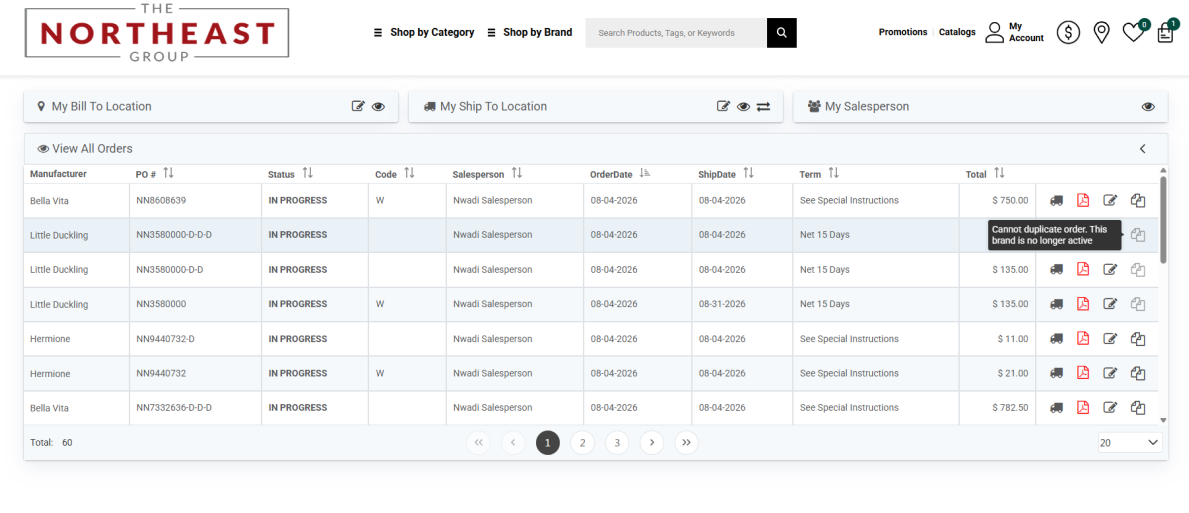
Task: Sort orders by ShipDate column
Action: click(748, 174)
